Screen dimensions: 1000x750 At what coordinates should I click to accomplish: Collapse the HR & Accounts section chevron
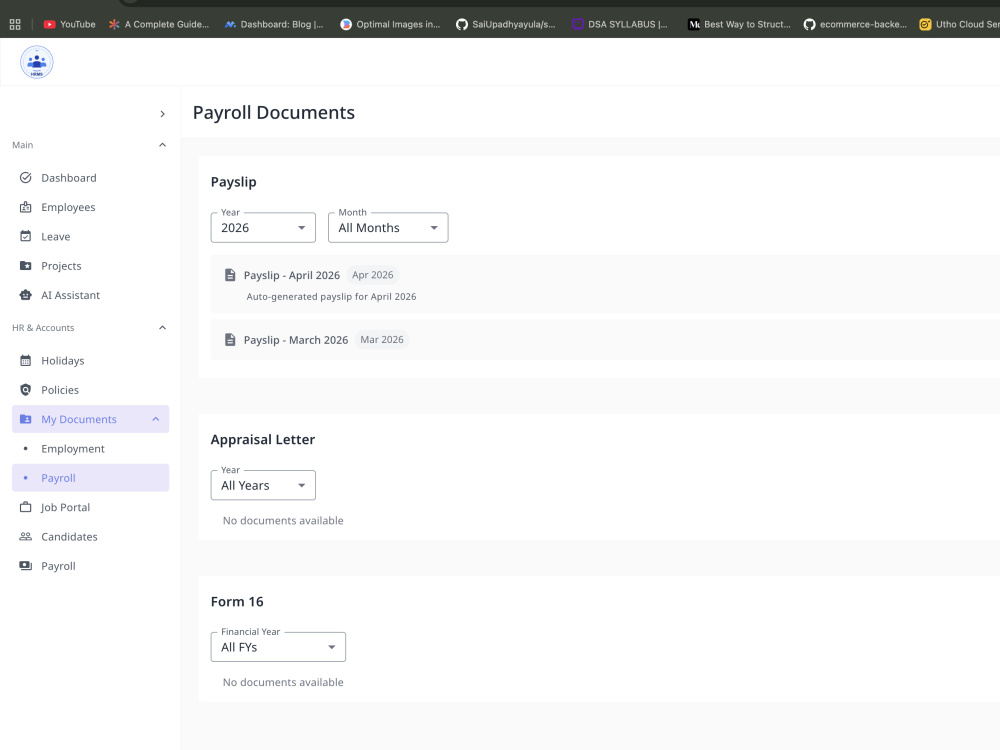point(163,328)
